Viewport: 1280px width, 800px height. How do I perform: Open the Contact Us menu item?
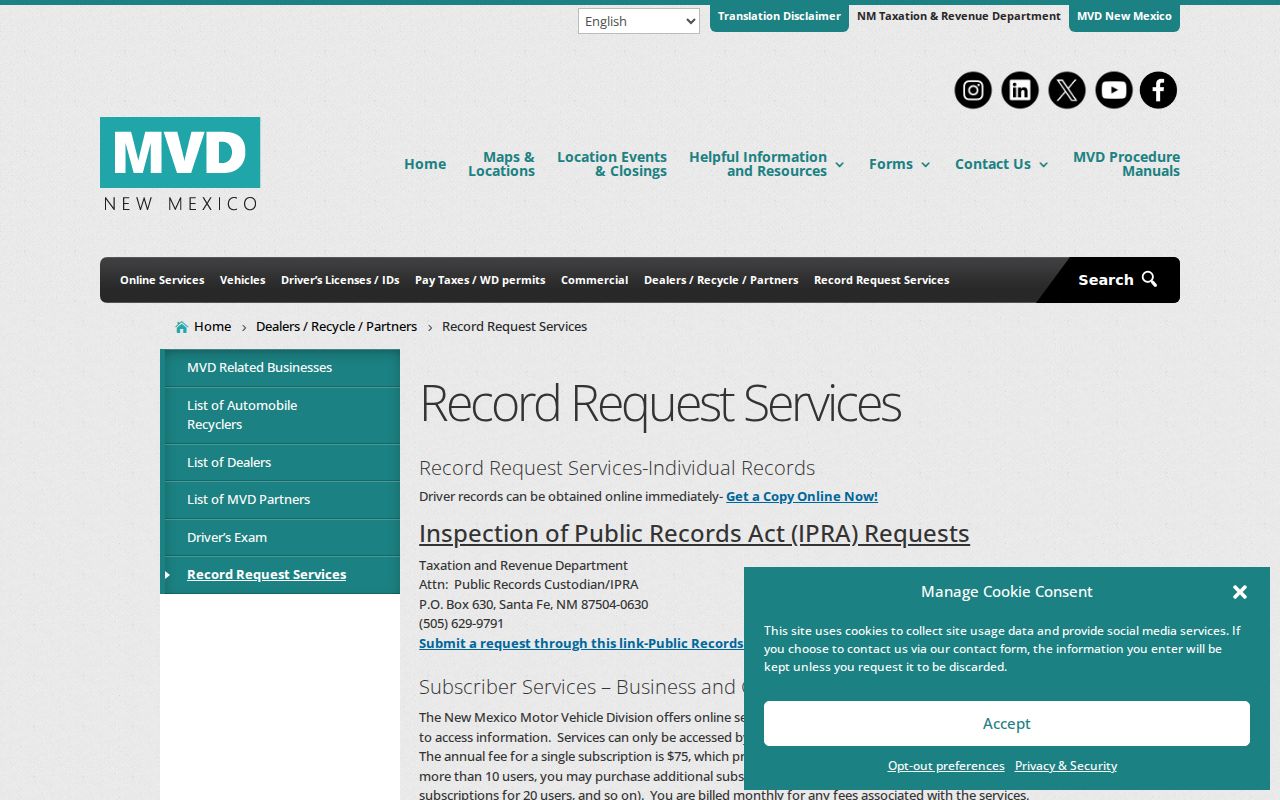click(x=993, y=164)
